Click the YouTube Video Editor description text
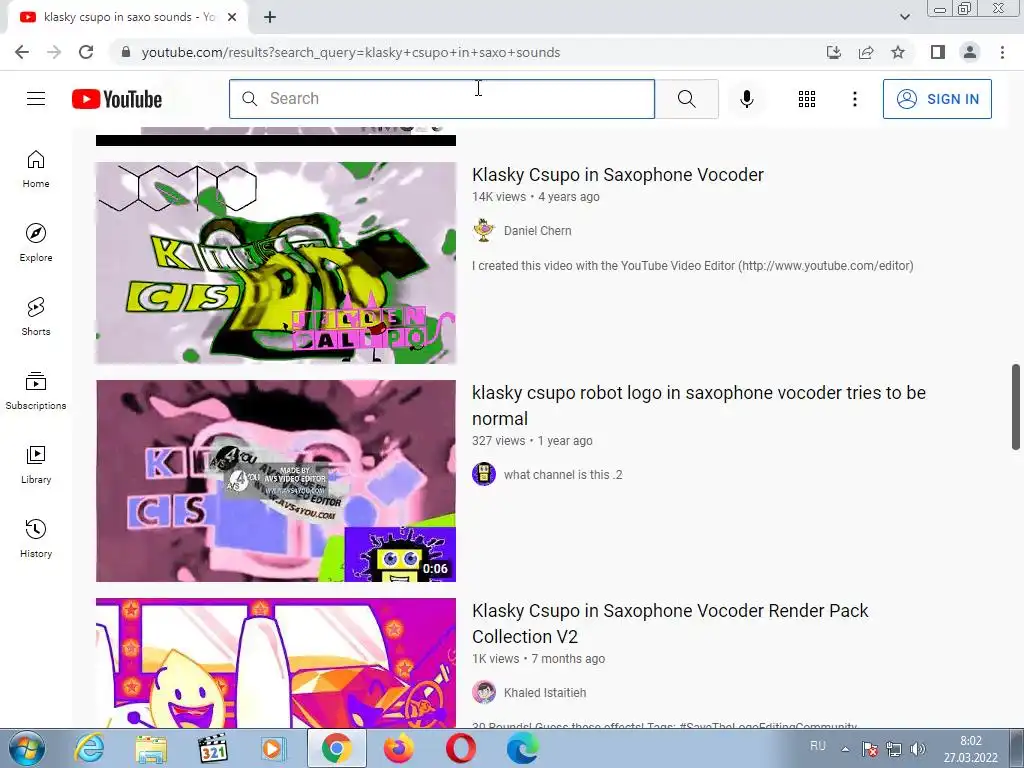The height and width of the screenshot is (768, 1024). click(692, 266)
